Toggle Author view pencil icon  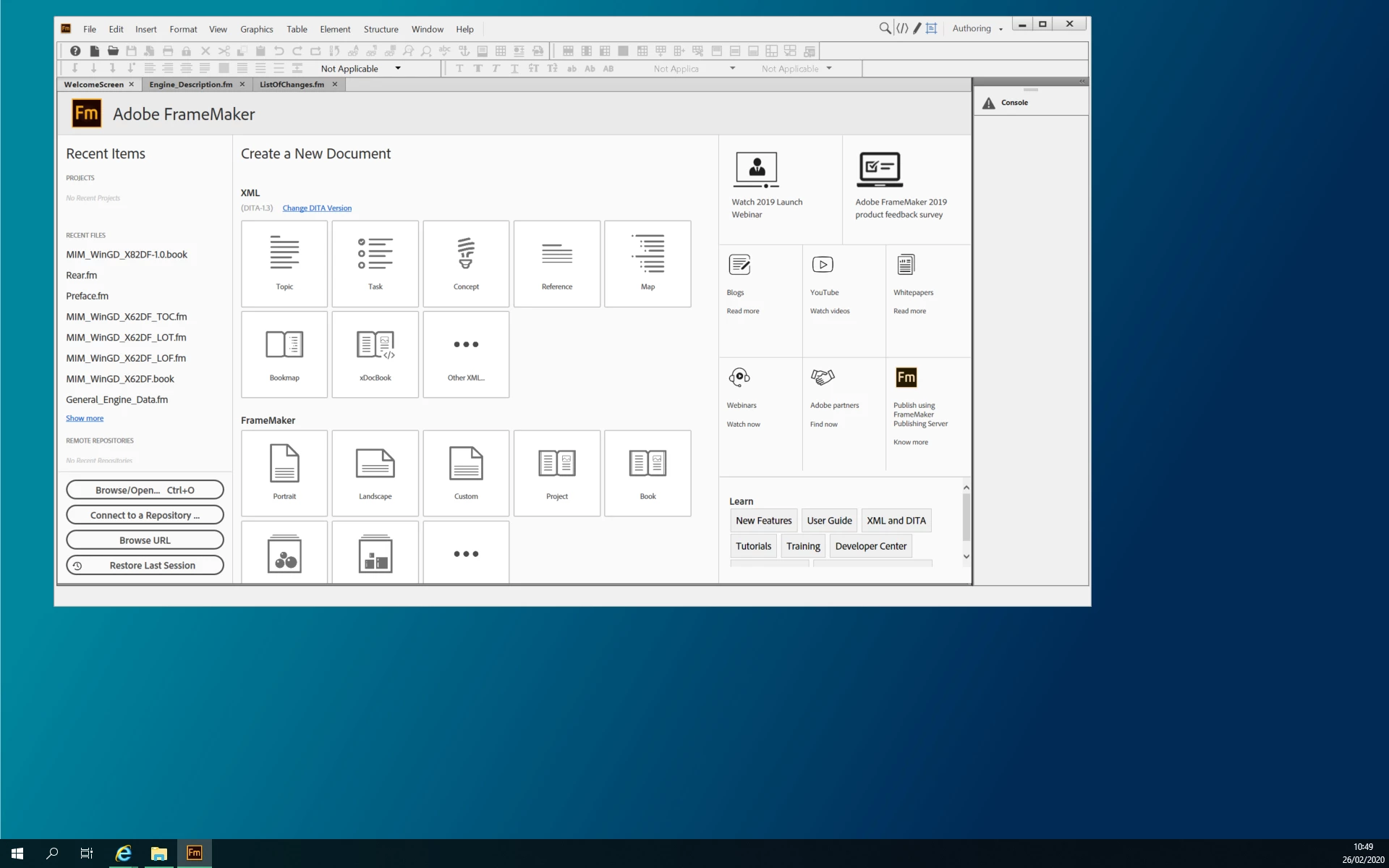point(917,28)
